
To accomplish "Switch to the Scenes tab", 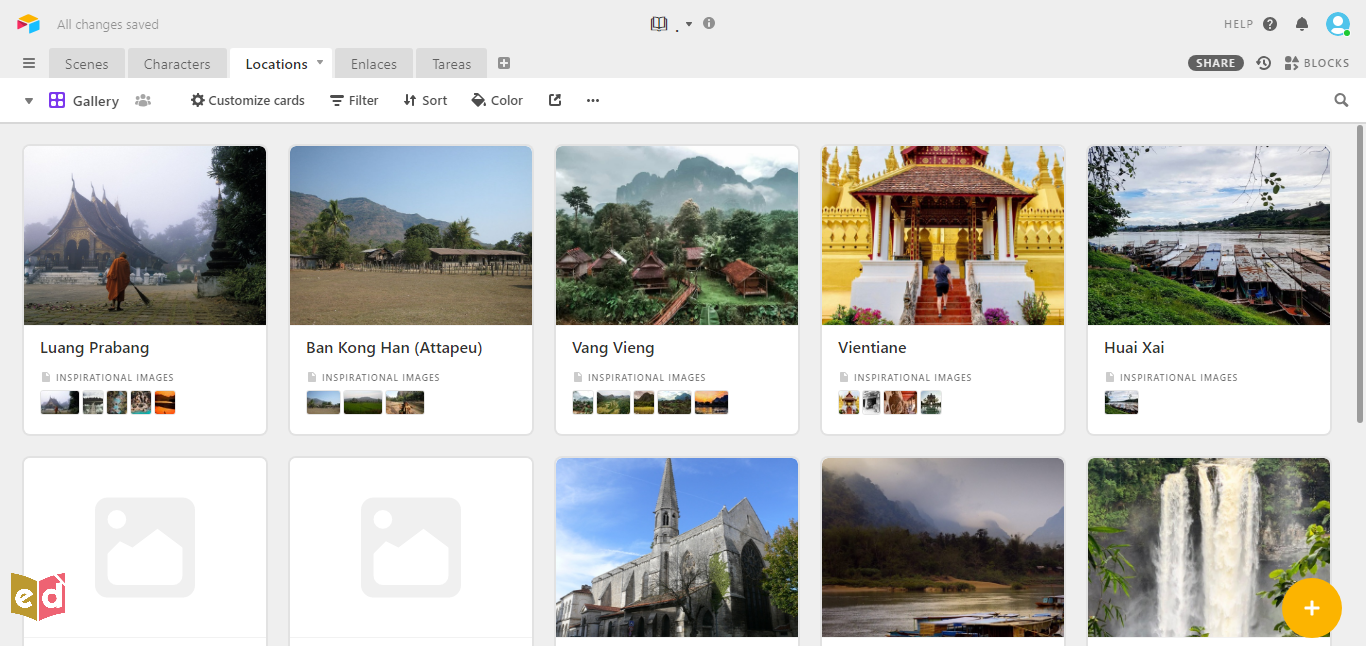I will 86,64.
